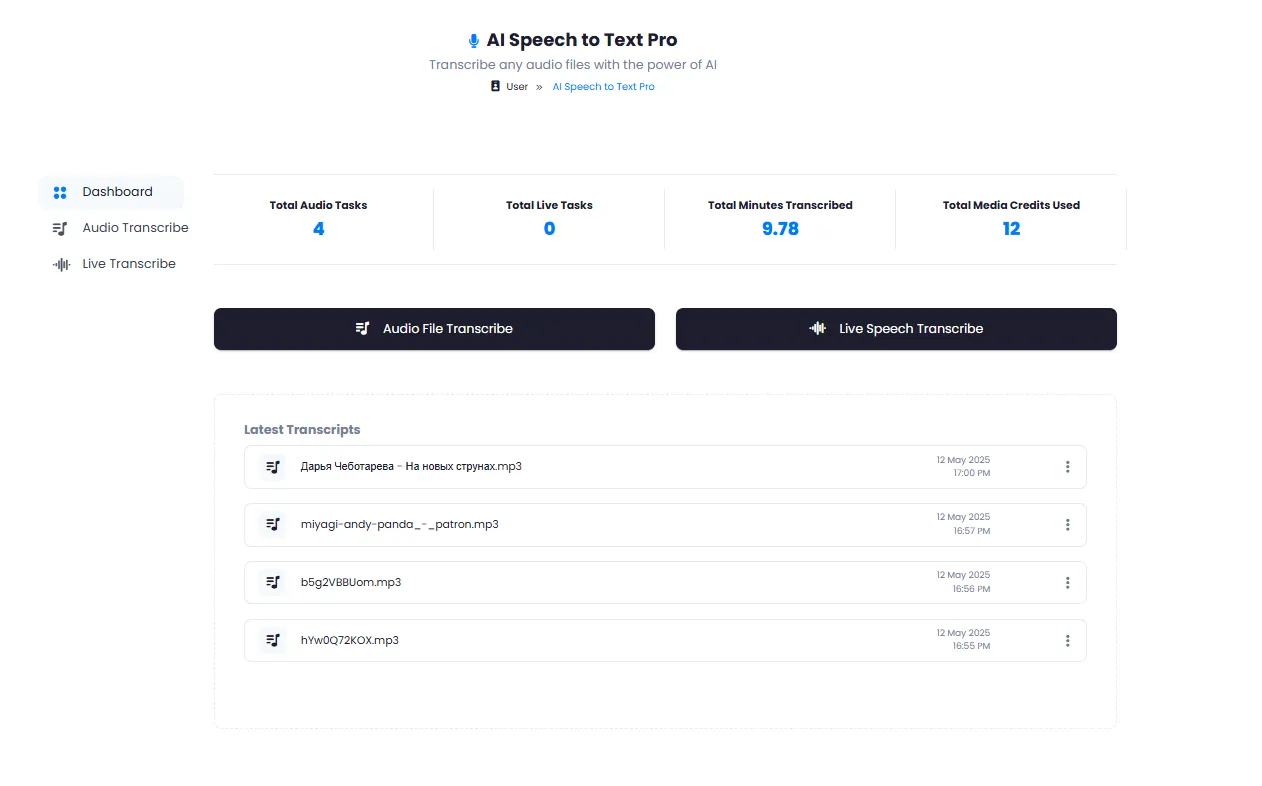Click the 16:57 PM timestamp
Viewport: 1262px width, 786px height.
click(971, 531)
